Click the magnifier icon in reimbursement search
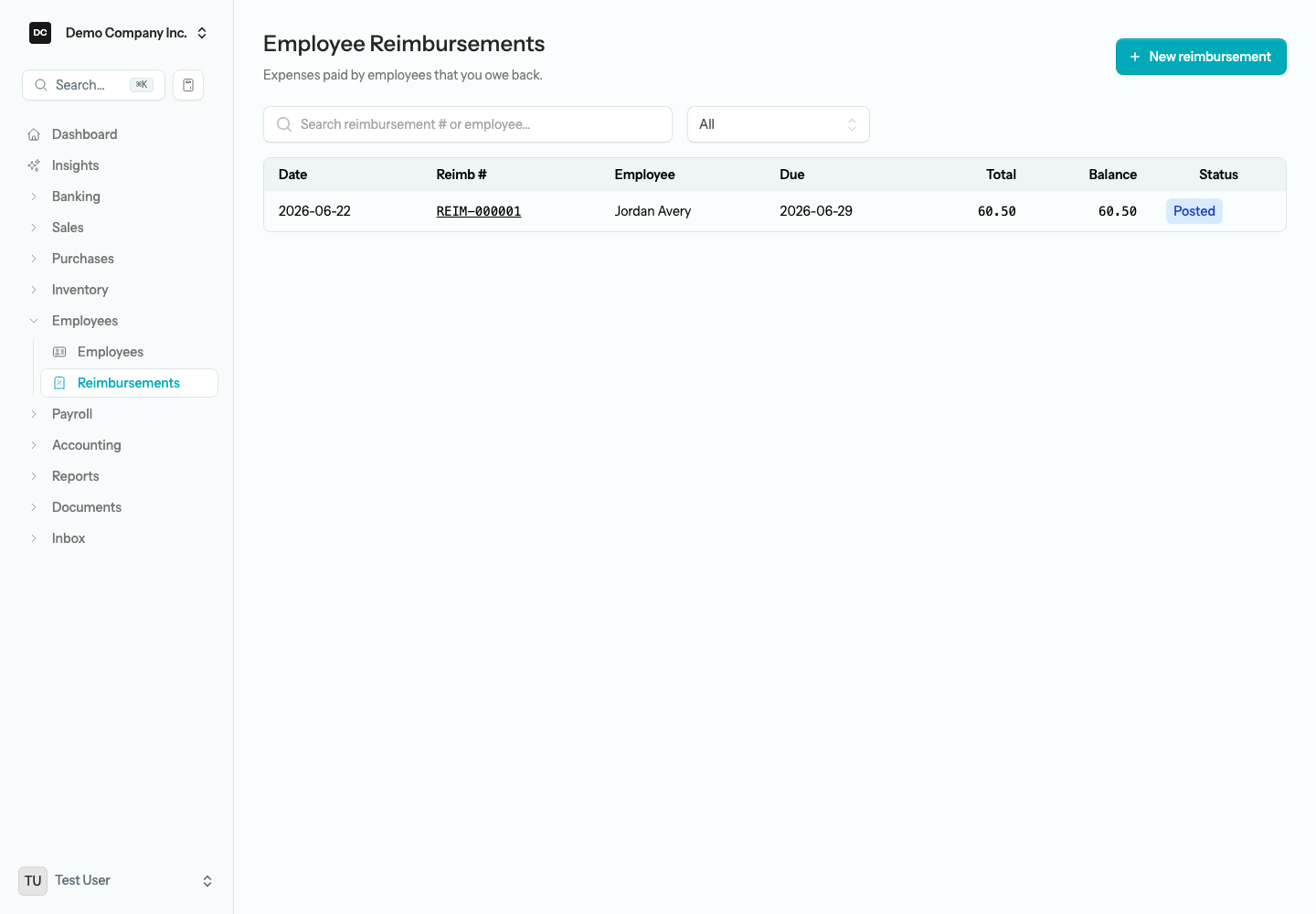This screenshot has height=914, width=1316. [284, 124]
